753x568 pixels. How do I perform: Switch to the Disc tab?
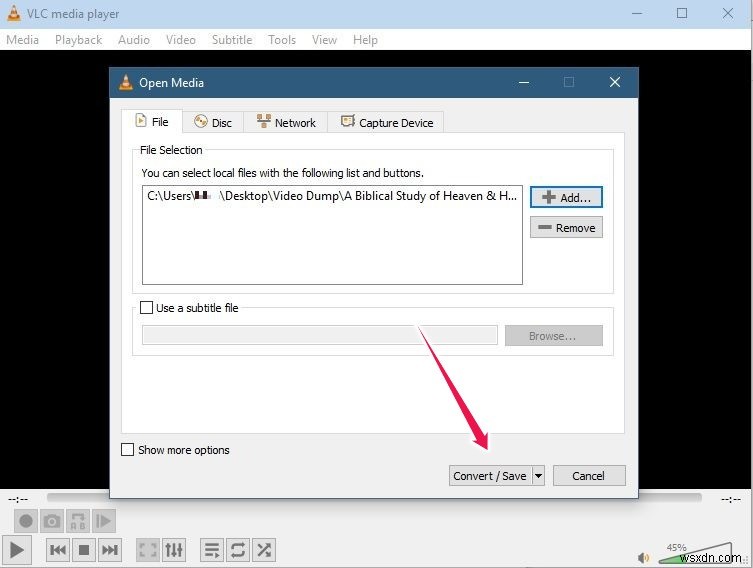pos(213,122)
